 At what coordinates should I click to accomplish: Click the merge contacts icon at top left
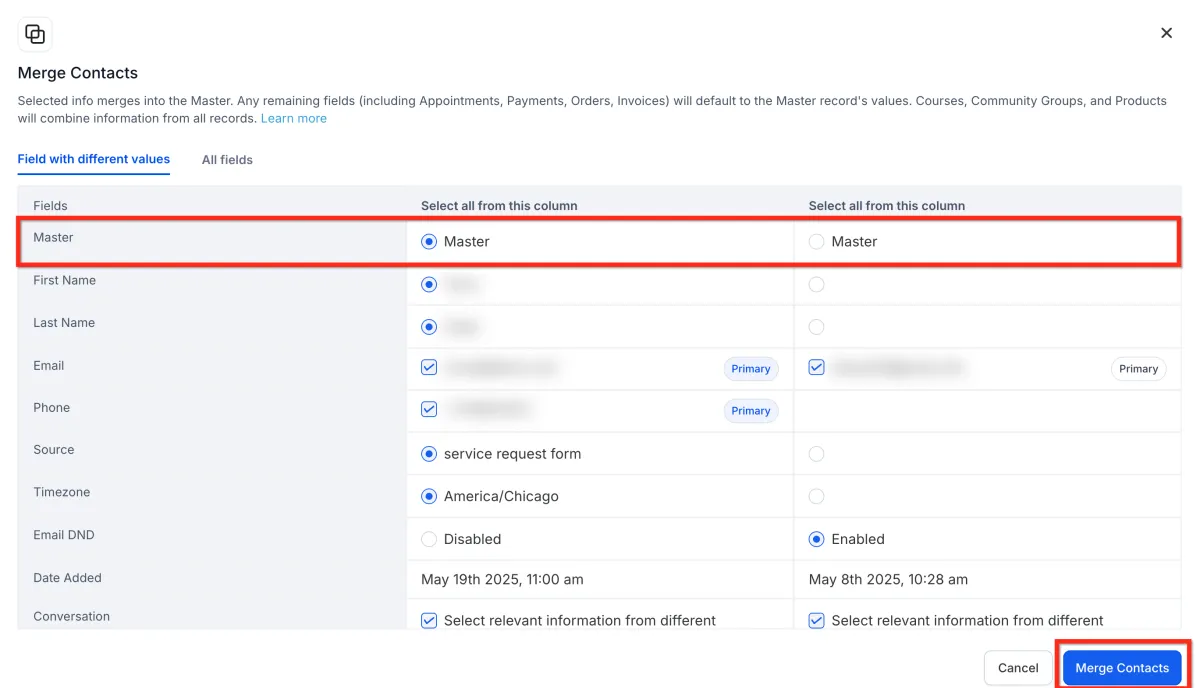coord(35,33)
